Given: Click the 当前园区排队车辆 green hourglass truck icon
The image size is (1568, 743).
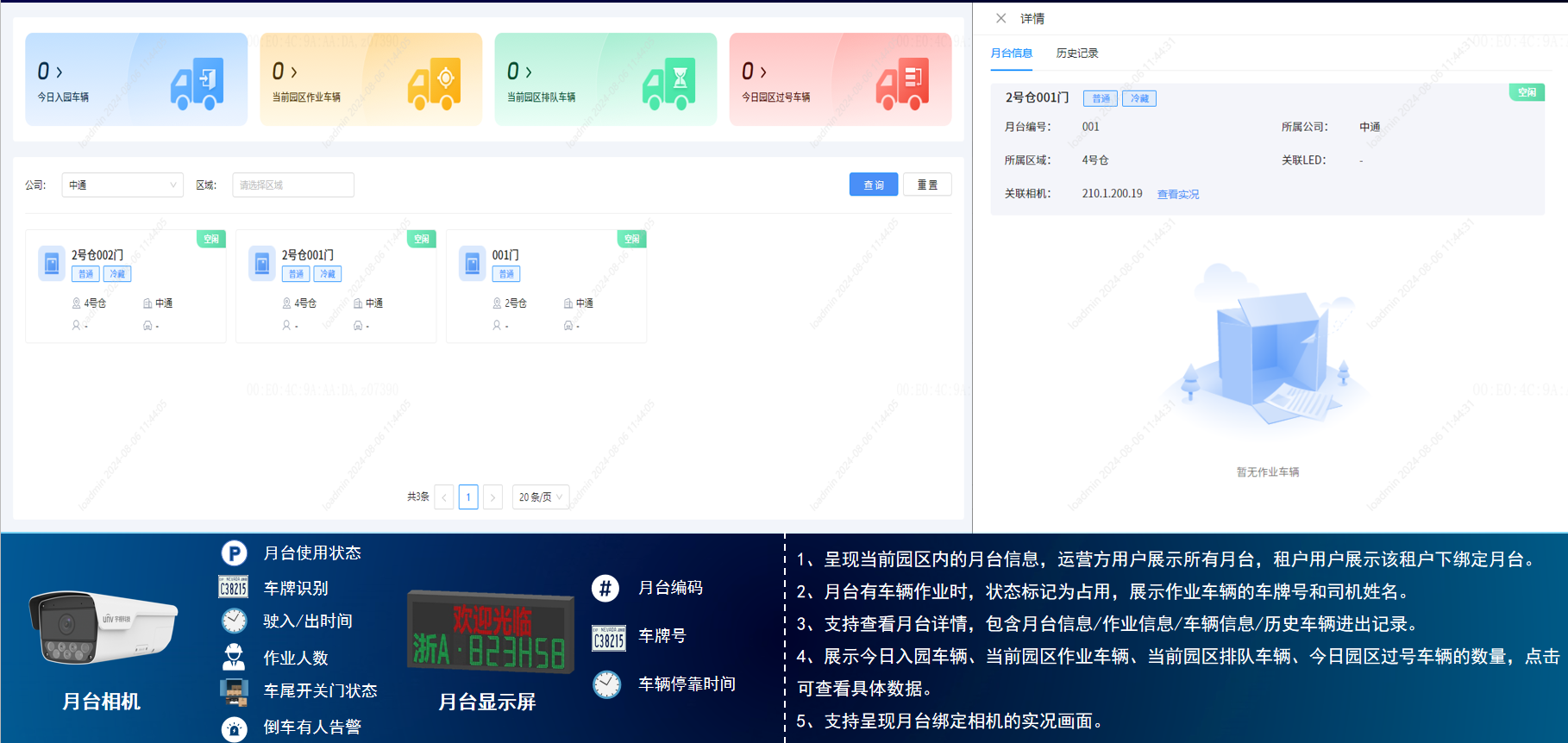Looking at the screenshot, I should (x=668, y=83).
